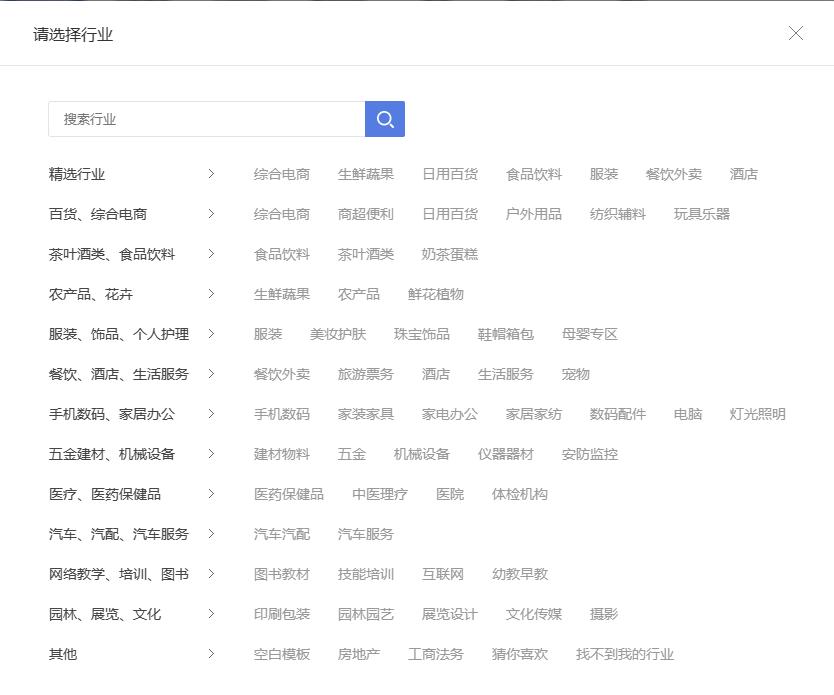Close the 请选择行业 dialog
This screenshot has height=695, width=834.
pos(795,33)
